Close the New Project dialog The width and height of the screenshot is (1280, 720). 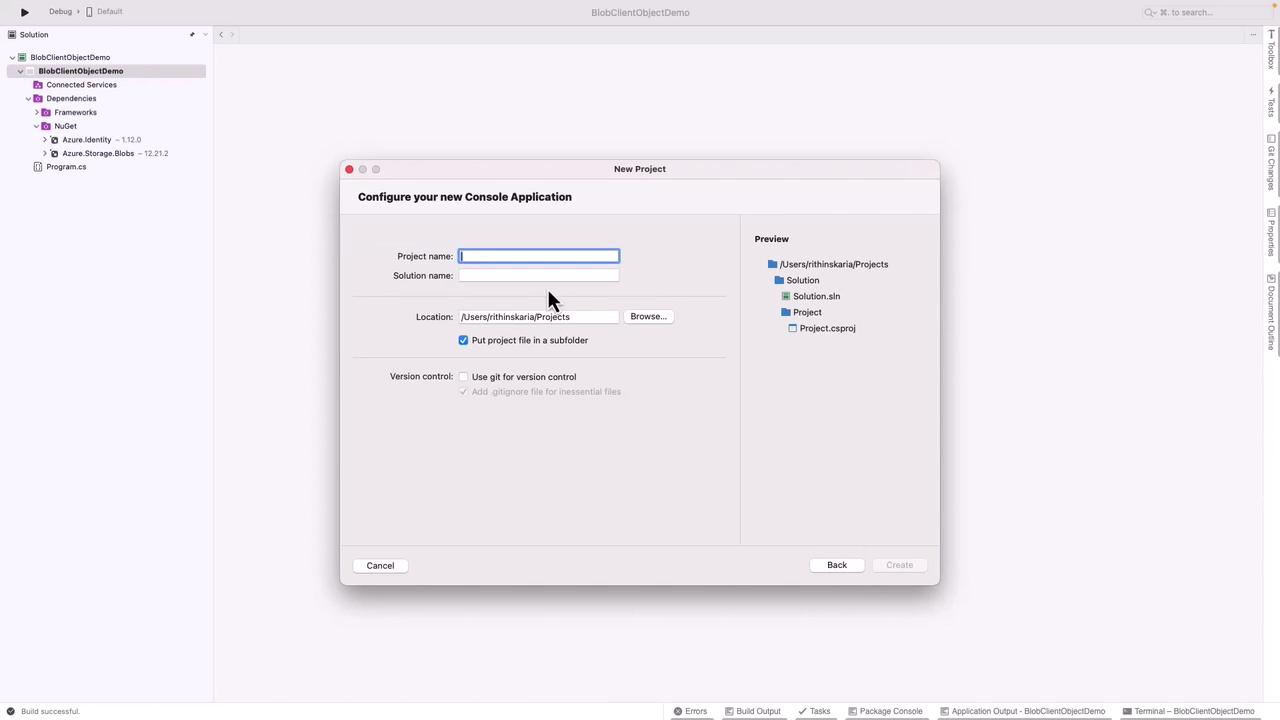(x=349, y=170)
